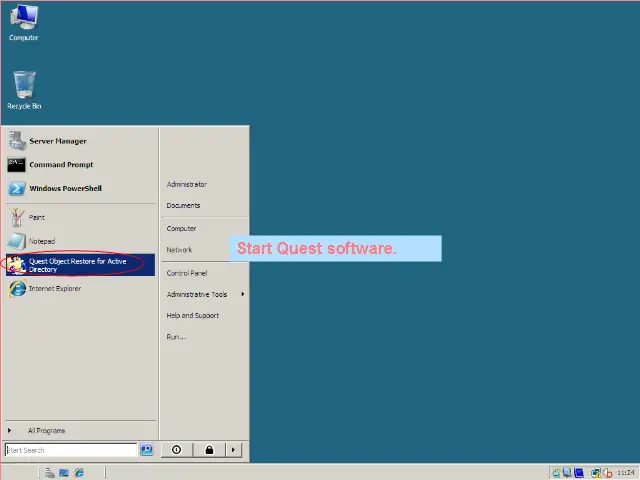Open Command Prompt shortcut
This screenshot has height=480, width=640.
pos(60,165)
